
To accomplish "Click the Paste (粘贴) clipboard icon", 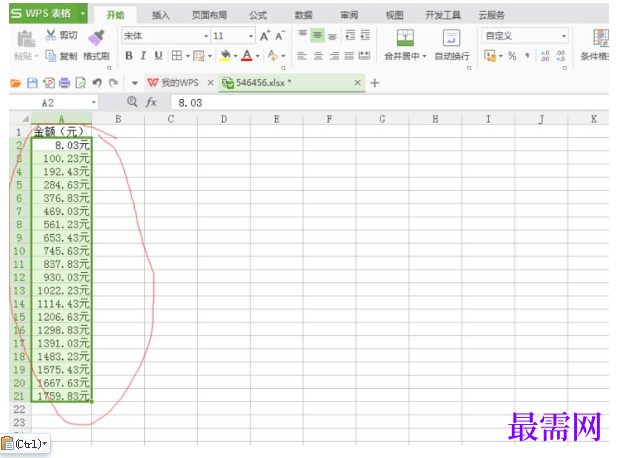I will pyautogui.click(x=26, y=39).
